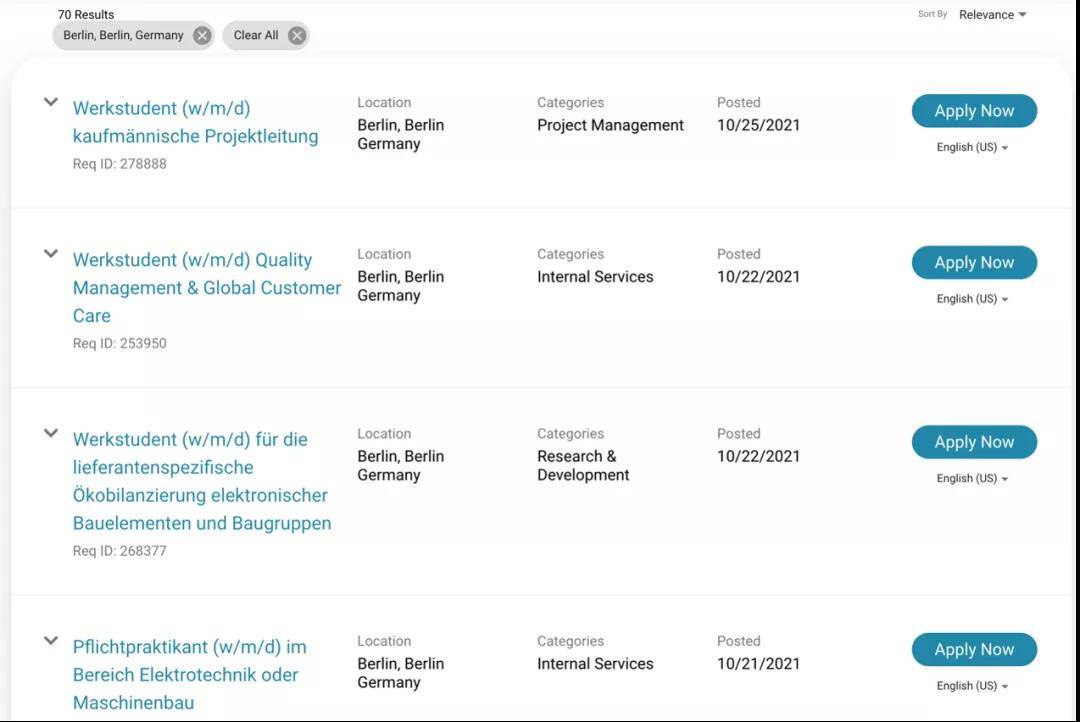Click the Sort By label
The width and height of the screenshot is (1080, 722).
[x=933, y=14]
